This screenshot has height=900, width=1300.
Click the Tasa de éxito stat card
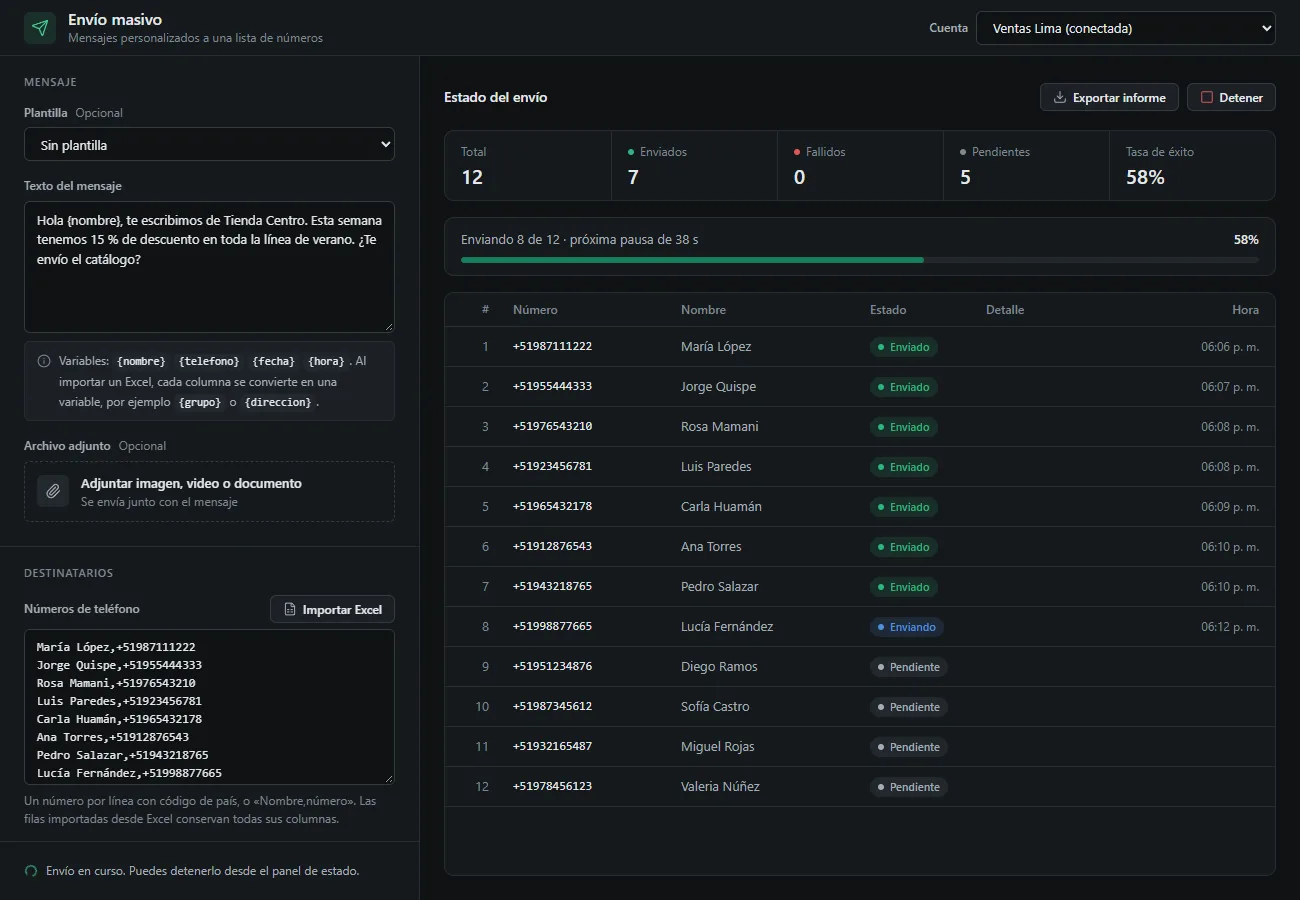pyautogui.click(x=1192, y=166)
